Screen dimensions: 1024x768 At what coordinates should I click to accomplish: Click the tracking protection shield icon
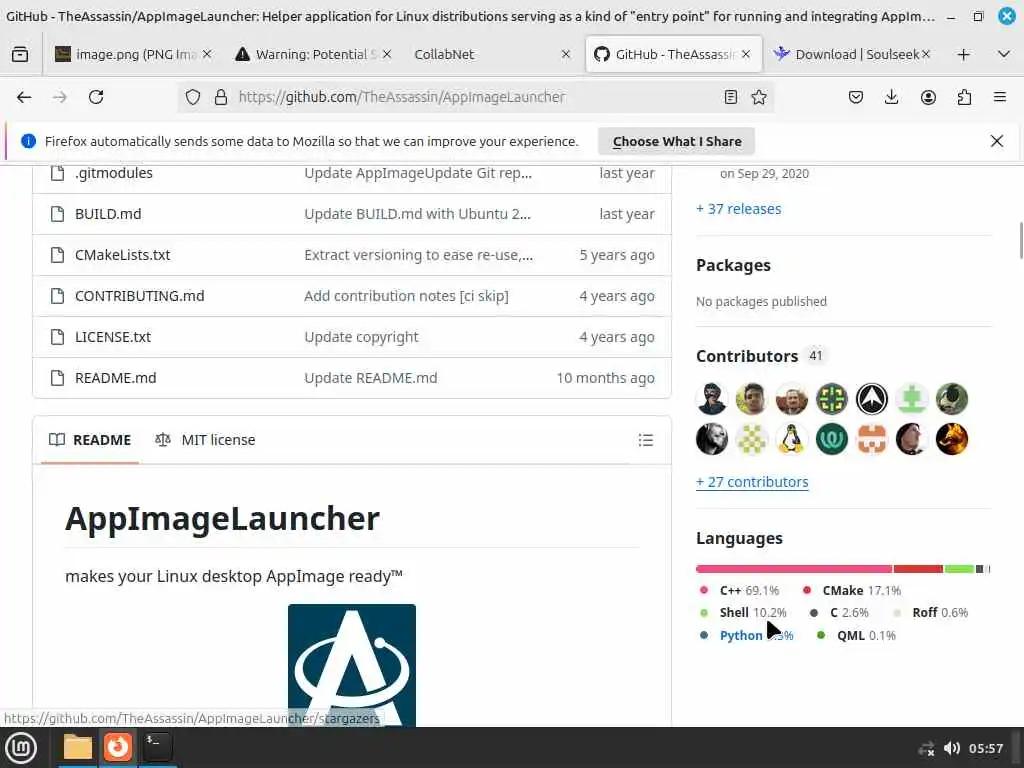[x=193, y=97]
